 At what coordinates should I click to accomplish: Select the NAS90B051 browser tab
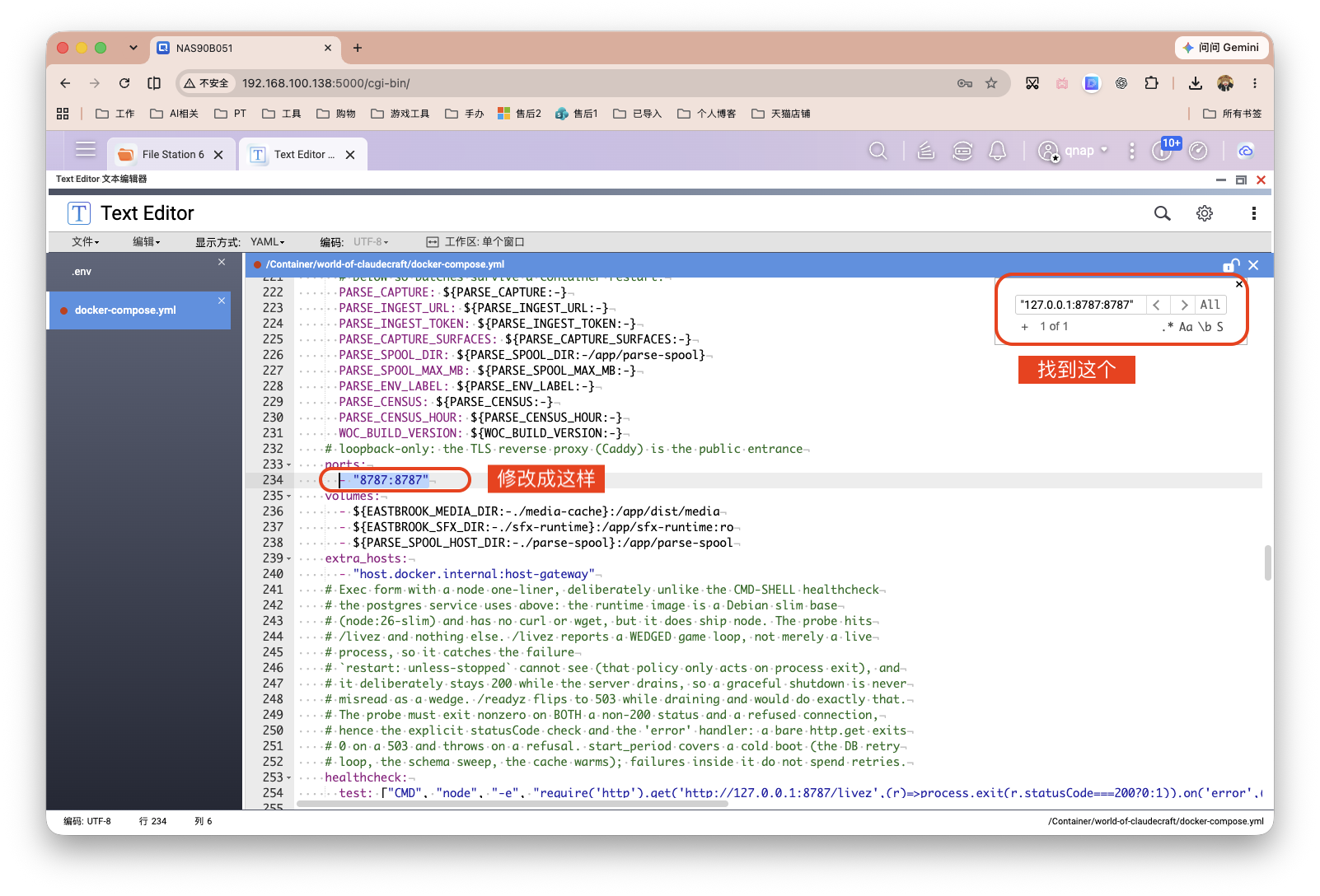[x=245, y=48]
